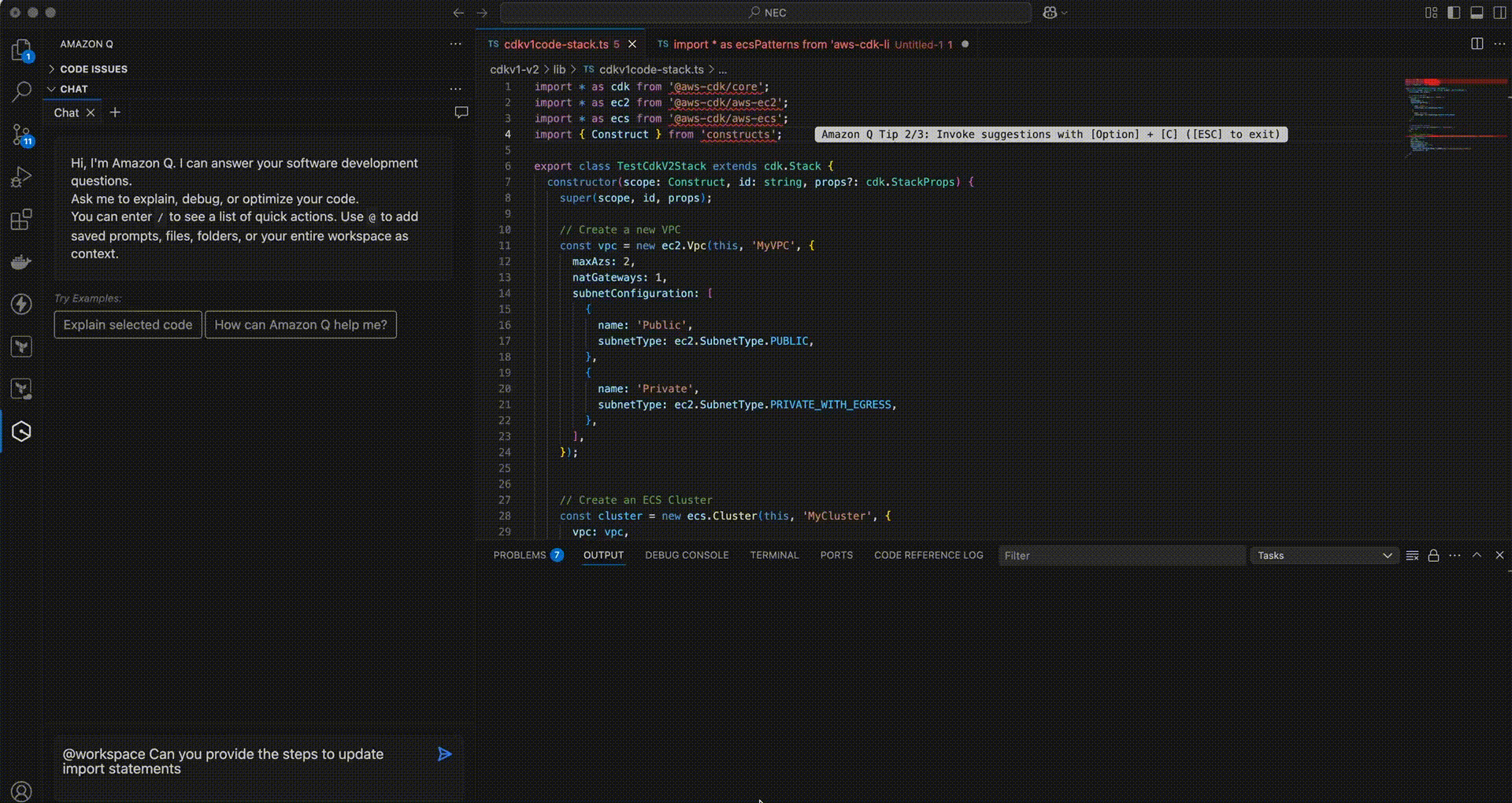
Task: Expand the CODE ISSUES section
Action: pos(93,69)
